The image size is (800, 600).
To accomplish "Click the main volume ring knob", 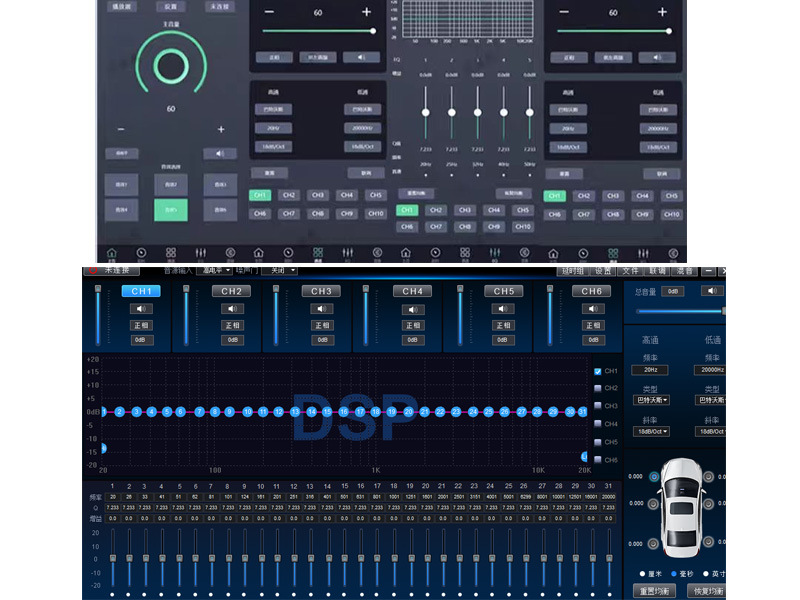I will point(171,66).
